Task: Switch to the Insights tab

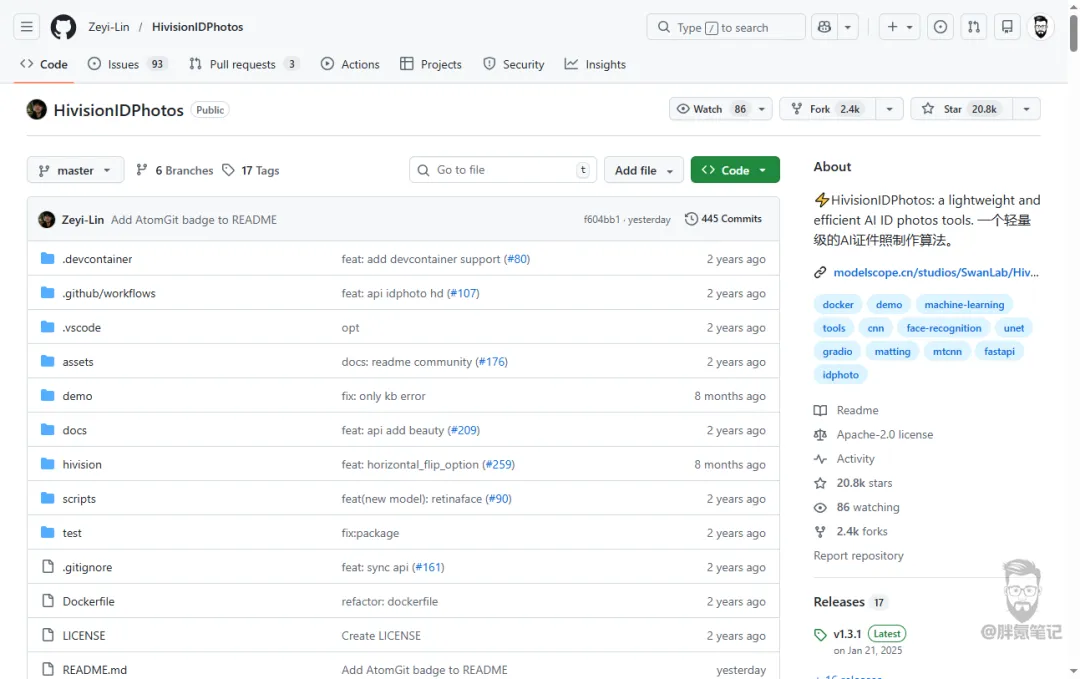Action: point(595,64)
